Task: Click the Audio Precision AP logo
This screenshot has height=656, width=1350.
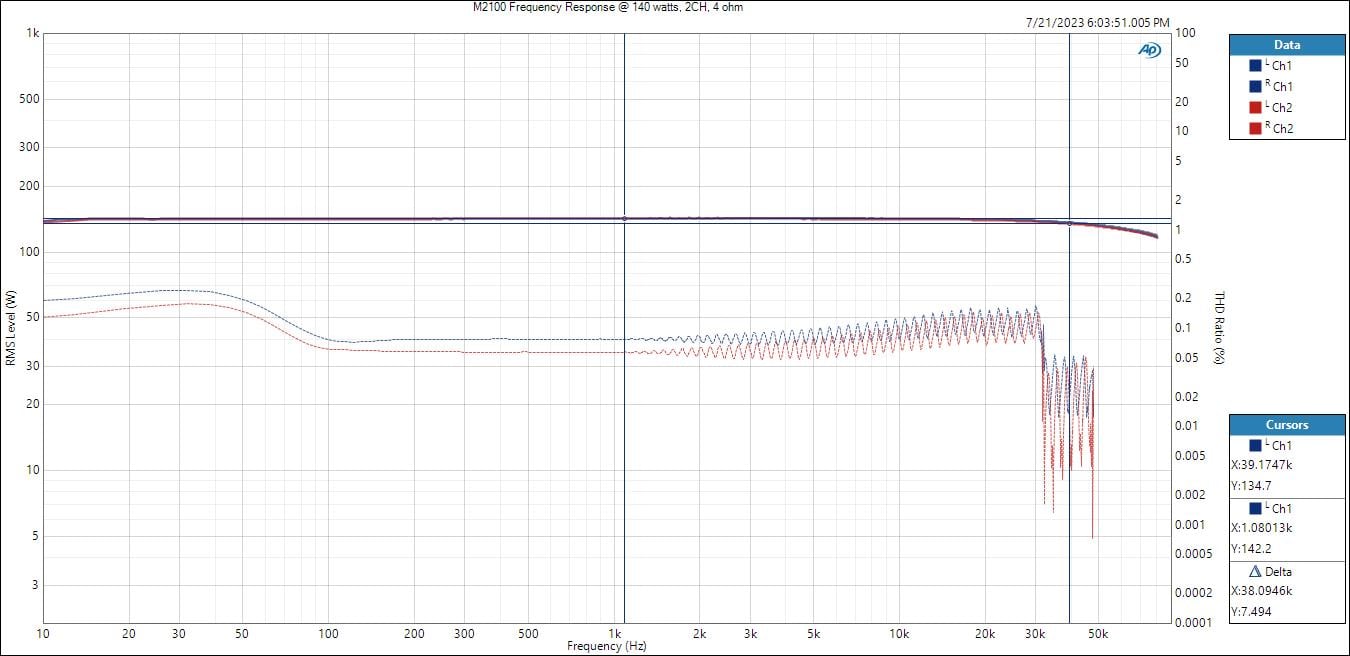Action: tap(1149, 50)
